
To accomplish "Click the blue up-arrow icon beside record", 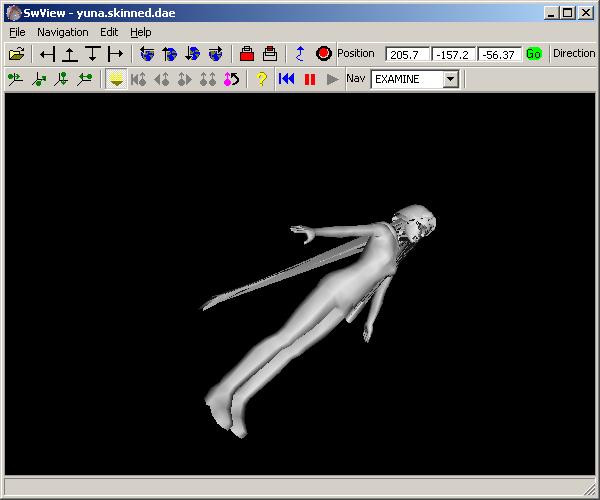I will click(299, 54).
